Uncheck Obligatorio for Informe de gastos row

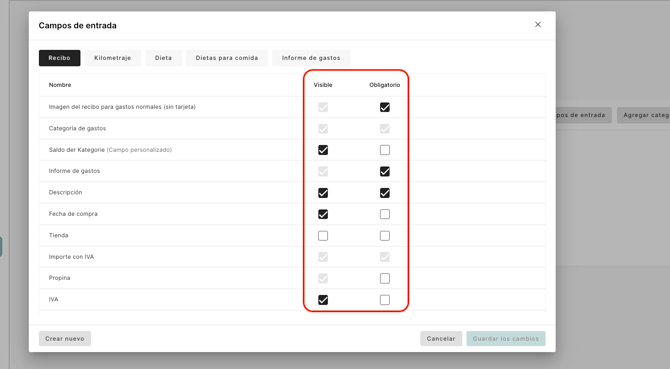coord(385,171)
